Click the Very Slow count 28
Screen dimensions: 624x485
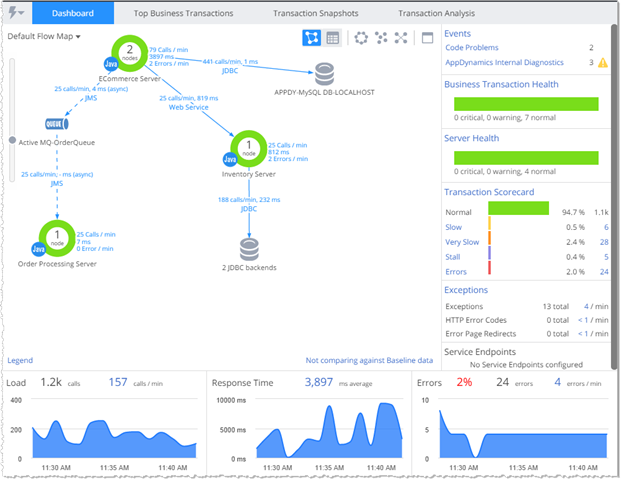tap(604, 242)
